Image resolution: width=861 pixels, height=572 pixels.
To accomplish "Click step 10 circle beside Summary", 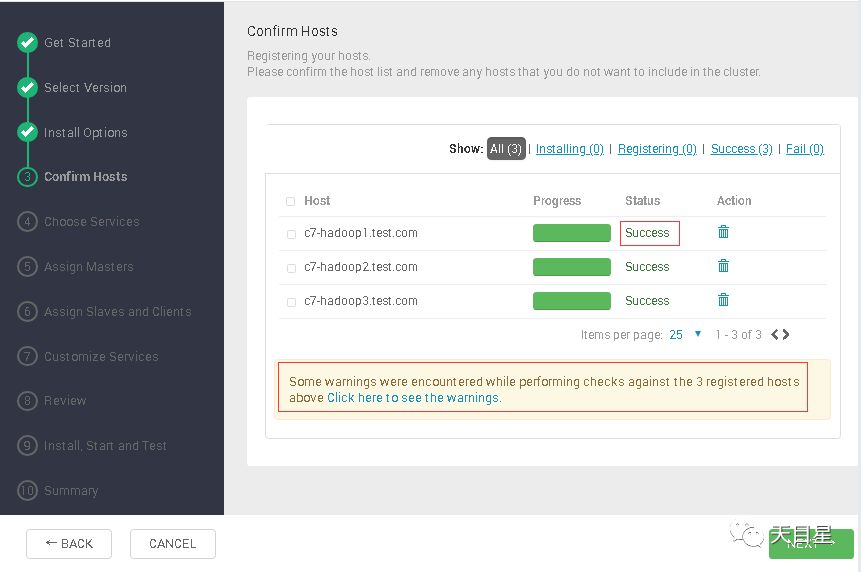I will click(x=27, y=490).
